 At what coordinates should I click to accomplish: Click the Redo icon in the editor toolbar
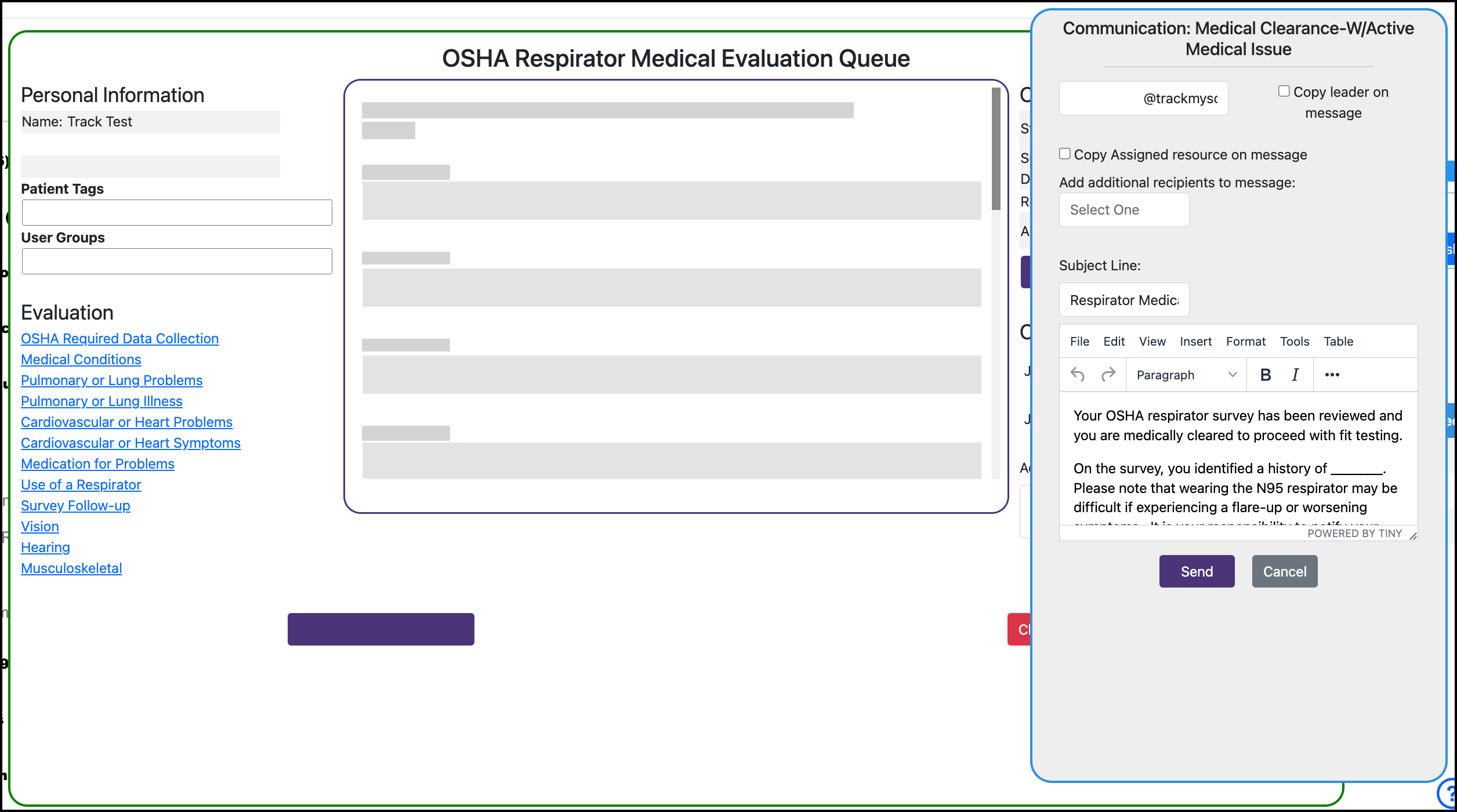1109,375
